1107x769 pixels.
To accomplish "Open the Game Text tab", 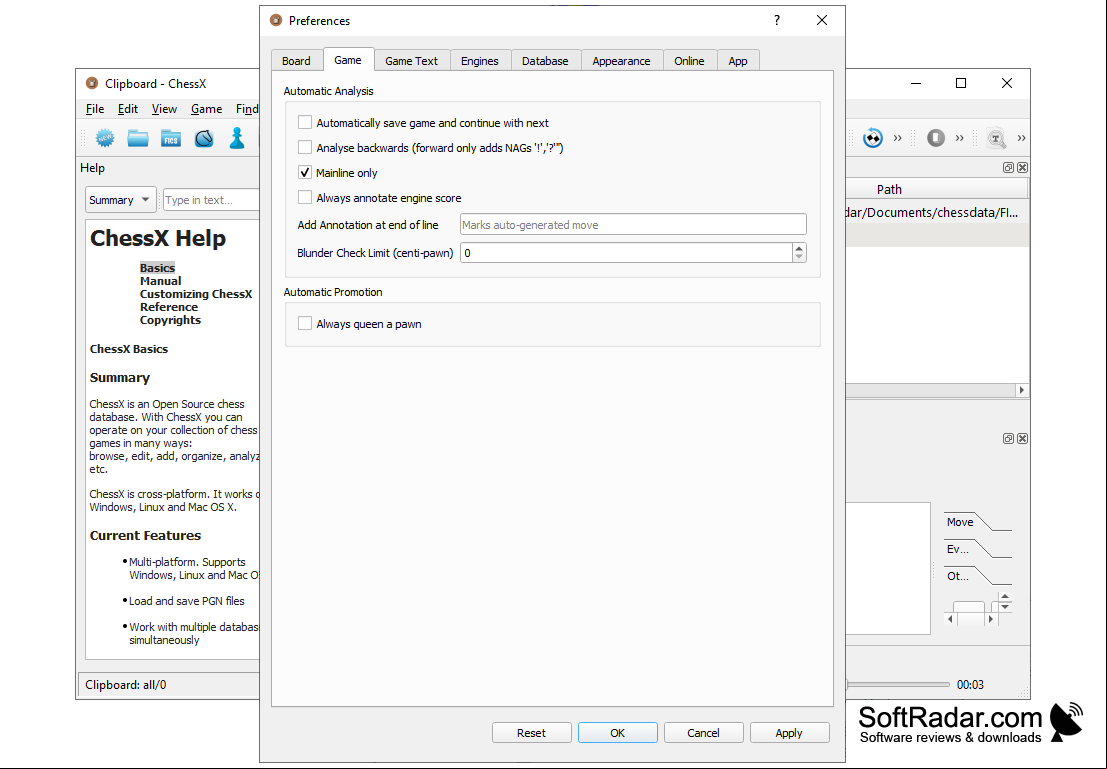I will tap(412, 61).
